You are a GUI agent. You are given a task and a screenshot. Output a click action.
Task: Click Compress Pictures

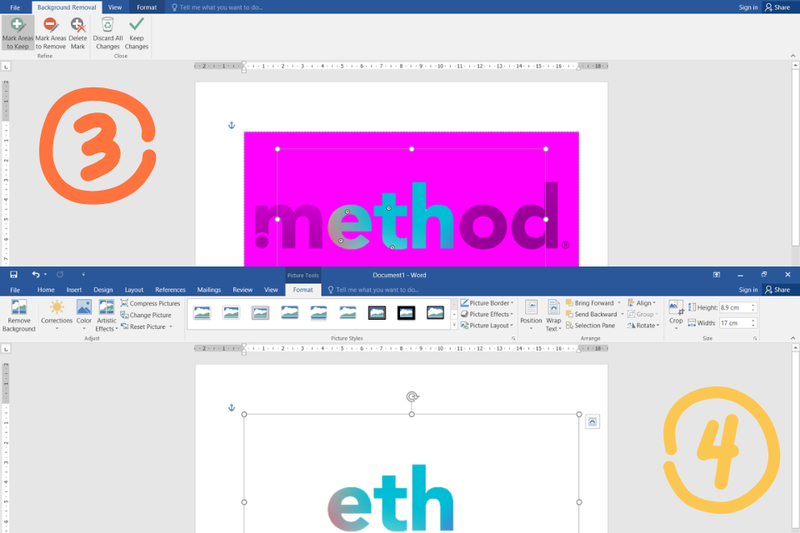point(151,303)
